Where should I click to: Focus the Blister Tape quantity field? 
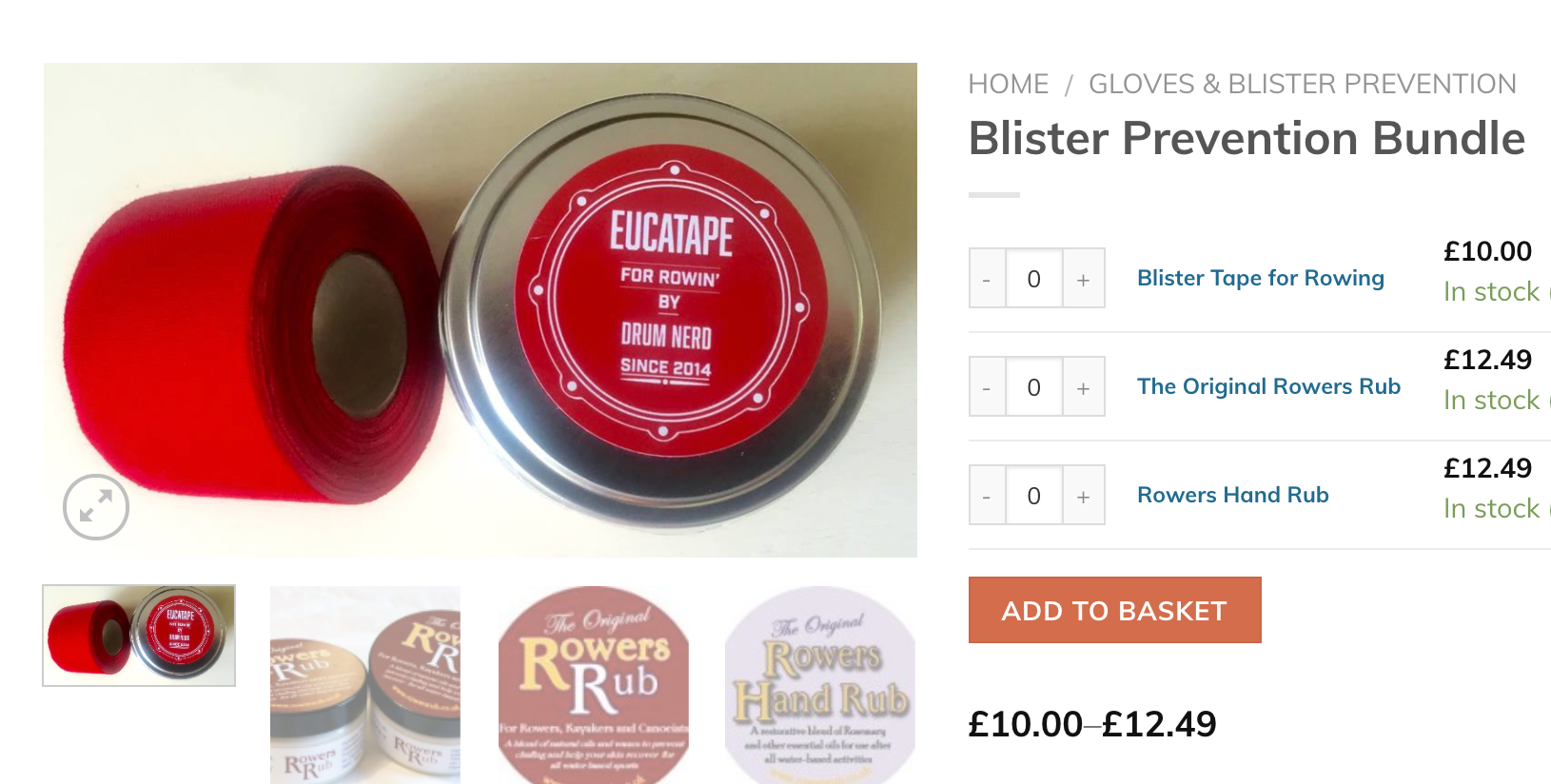click(x=1033, y=278)
